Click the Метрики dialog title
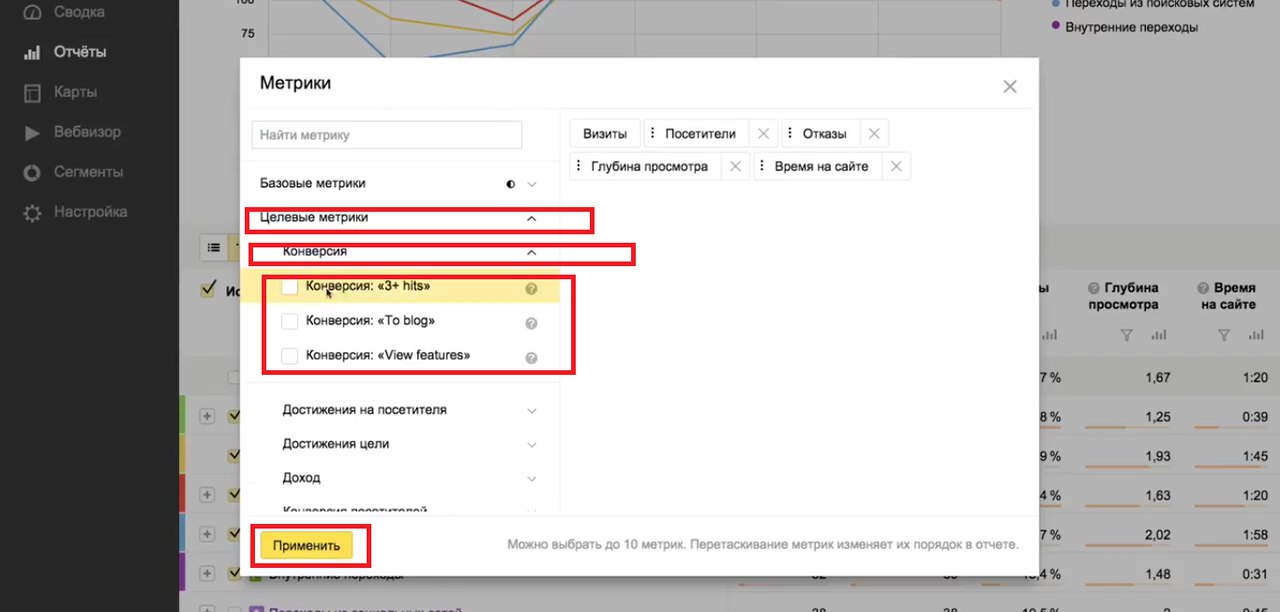Image resolution: width=1280 pixels, height=612 pixels. pyautogui.click(x=295, y=84)
